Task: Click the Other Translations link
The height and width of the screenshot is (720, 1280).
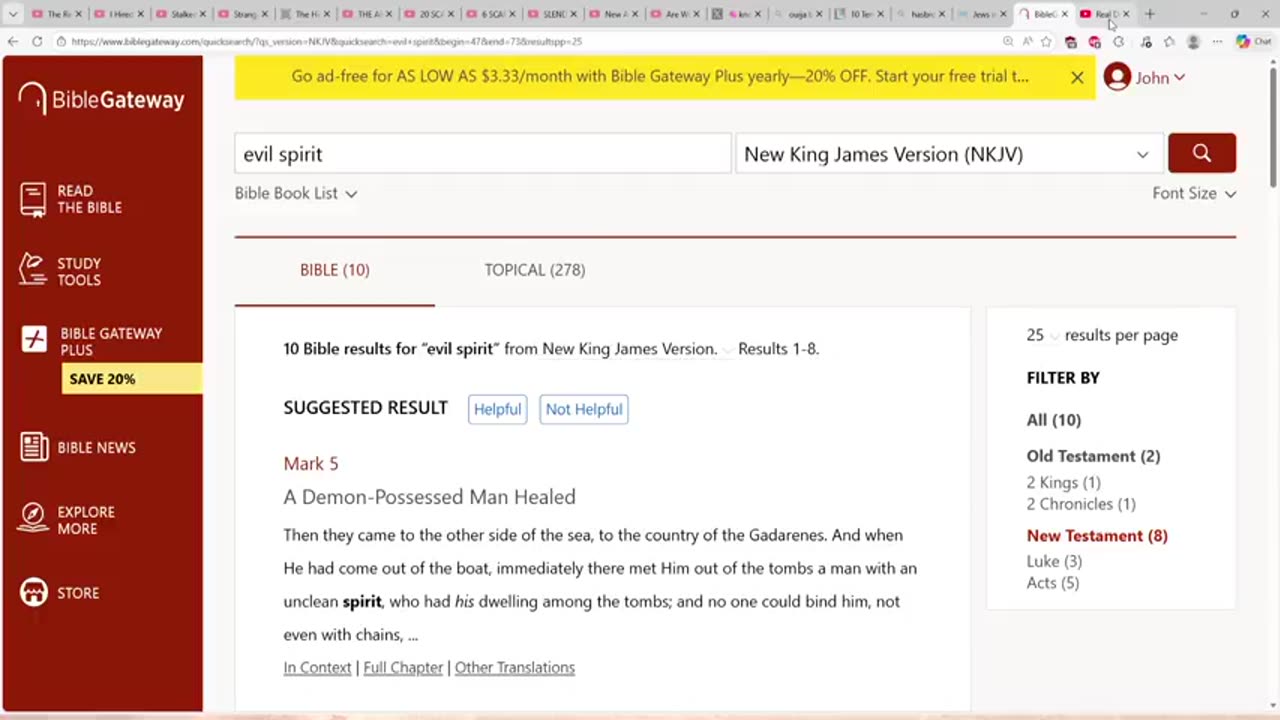Action: pyautogui.click(x=515, y=667)
